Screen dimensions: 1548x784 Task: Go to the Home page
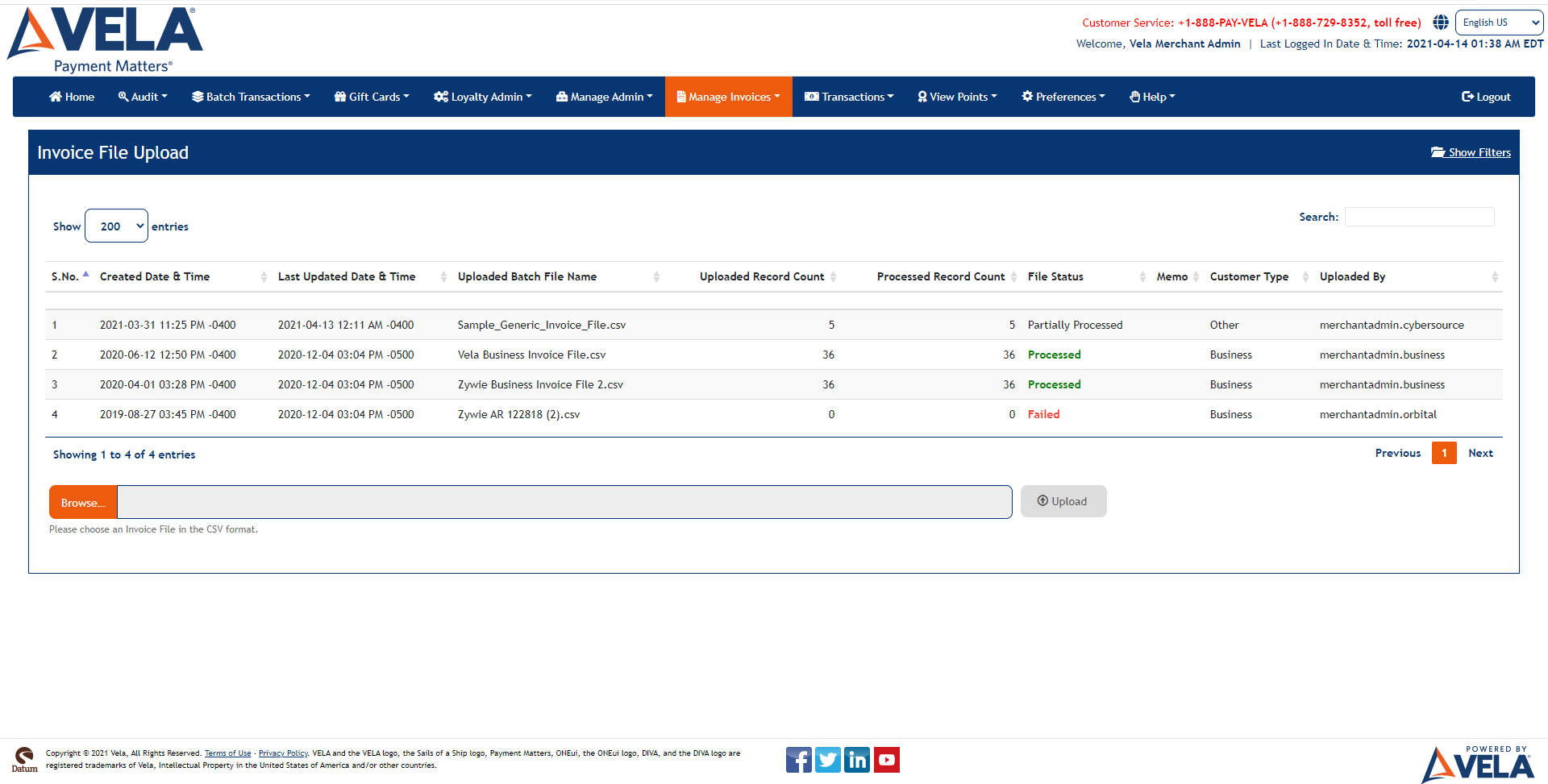pos(72,97)
